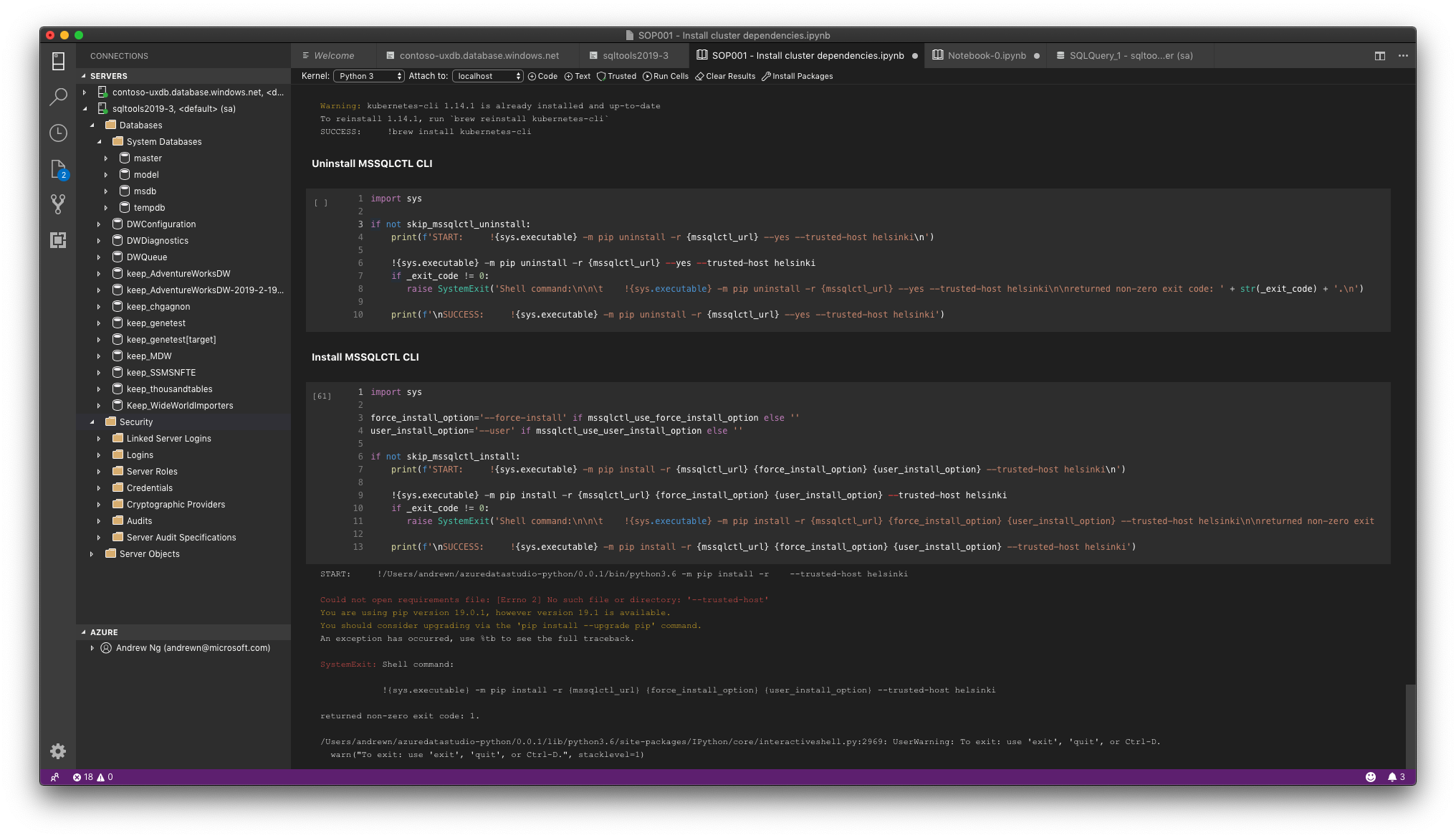
Task: Click the split editor icon
Action: click(1380, 56)
